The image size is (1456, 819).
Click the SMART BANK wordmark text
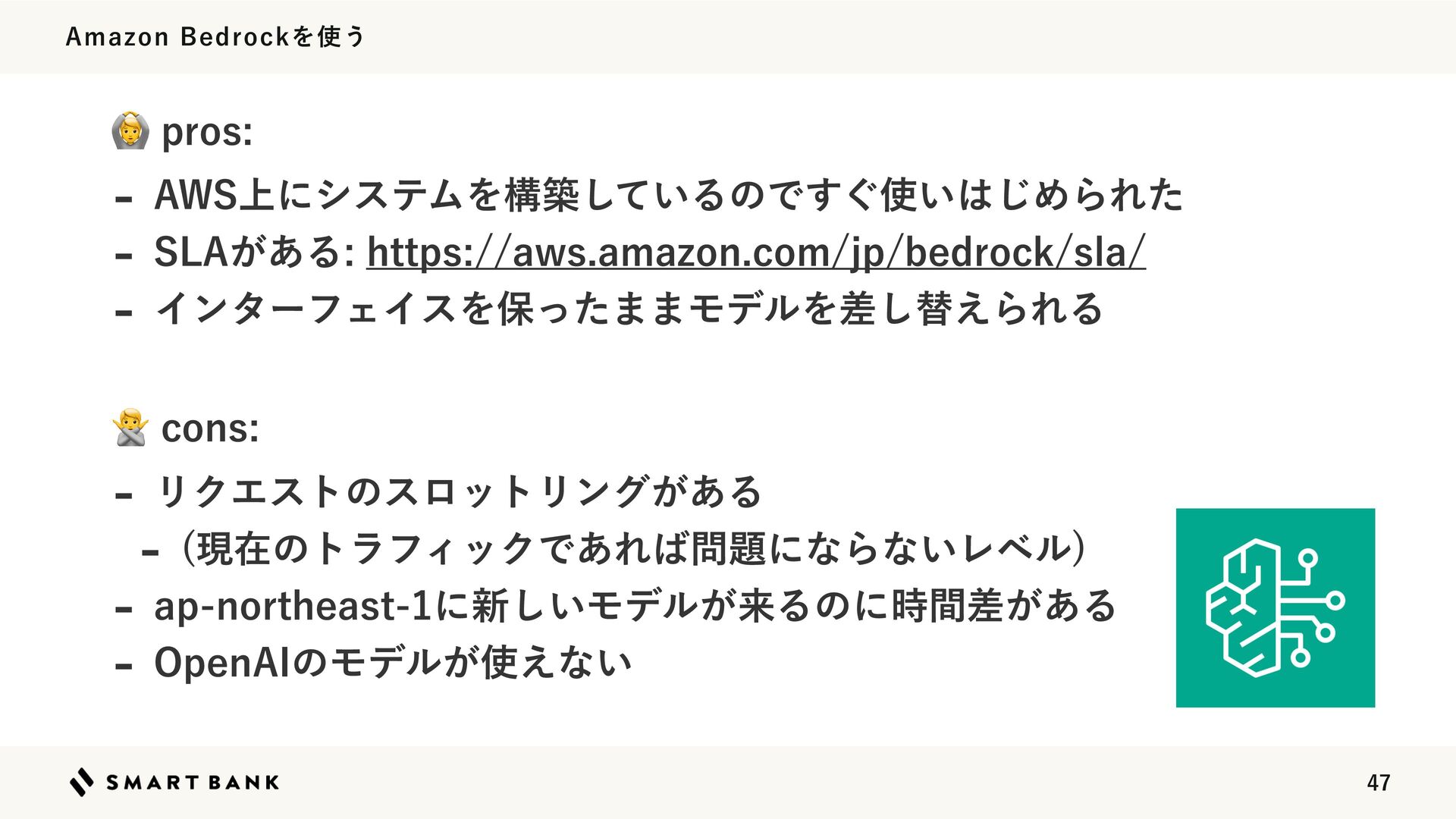pyautogui.click(x=193, y=783)
